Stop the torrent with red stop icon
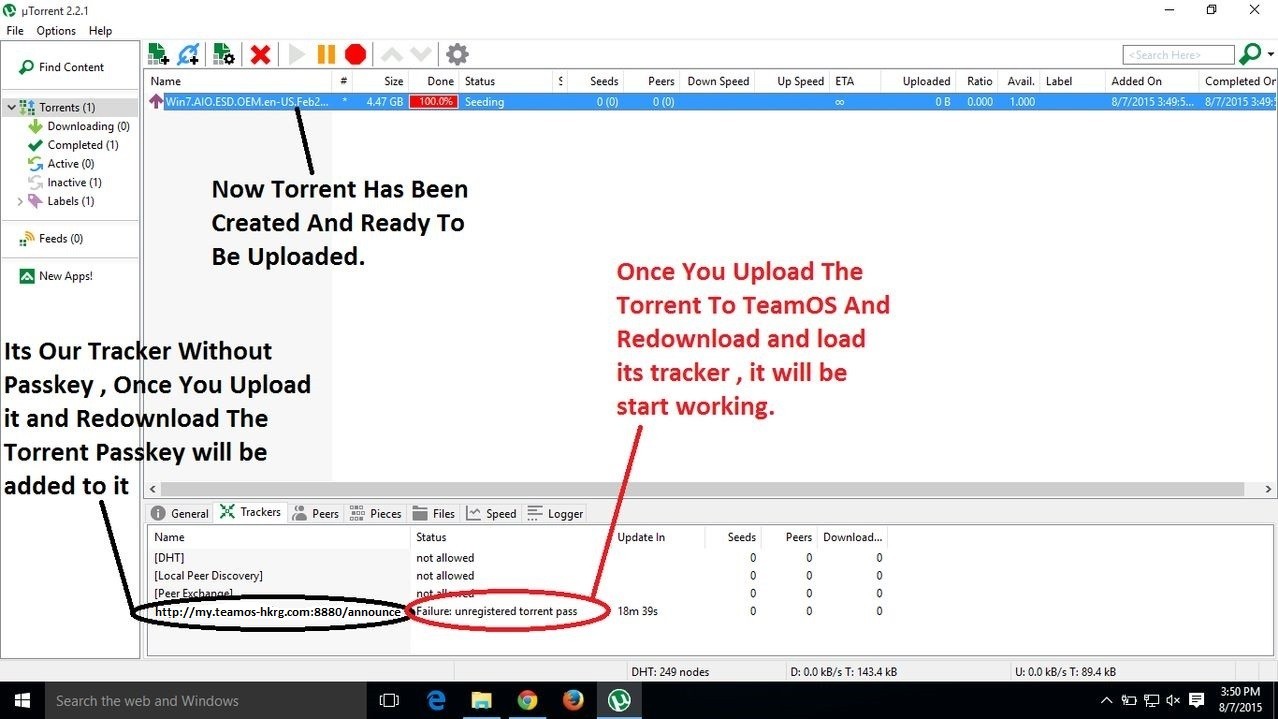The width and height of the screenshot is (1278, 719). [x=355, y=54]
